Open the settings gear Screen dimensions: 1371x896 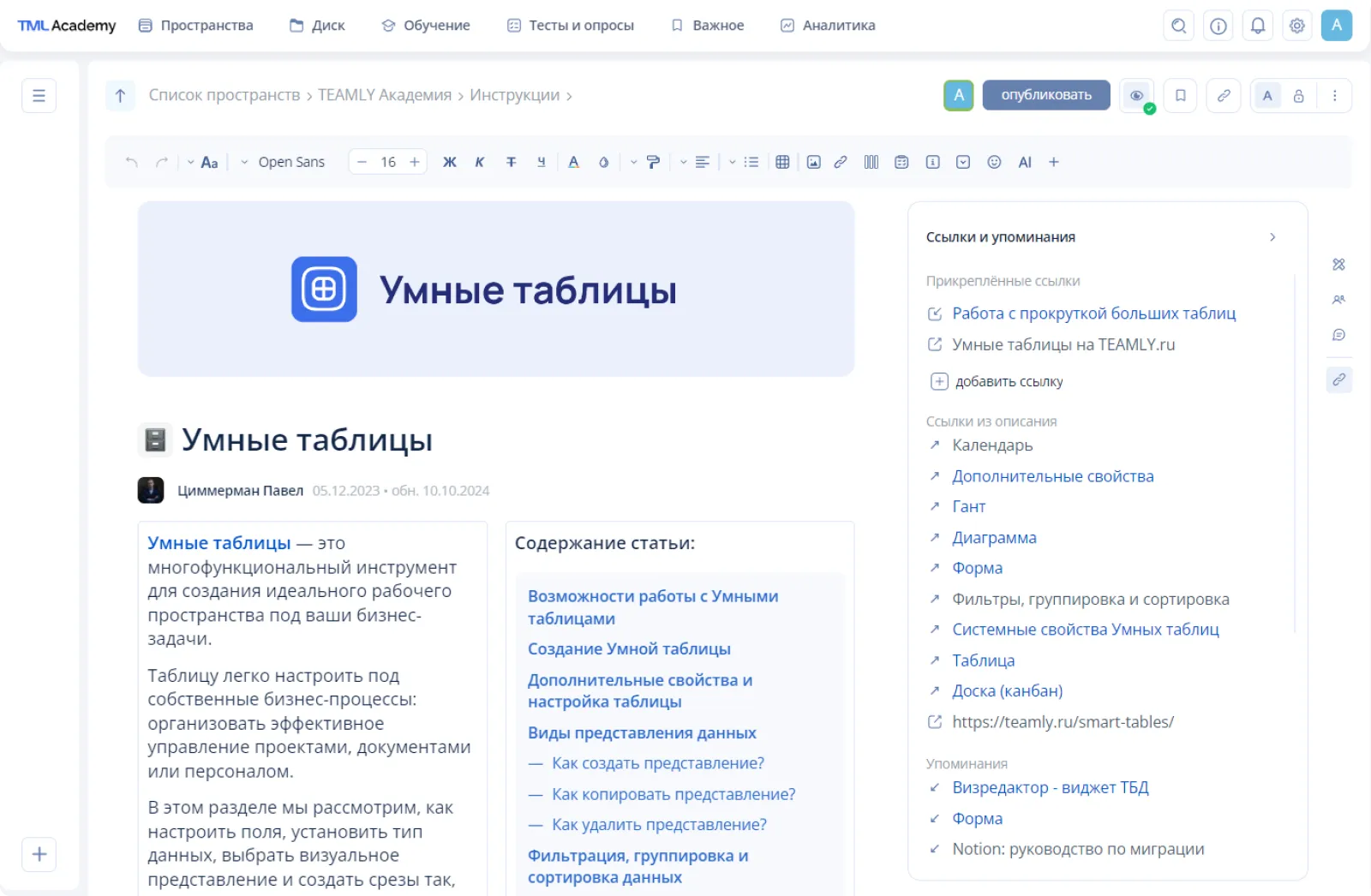(x=1297, y=26)
